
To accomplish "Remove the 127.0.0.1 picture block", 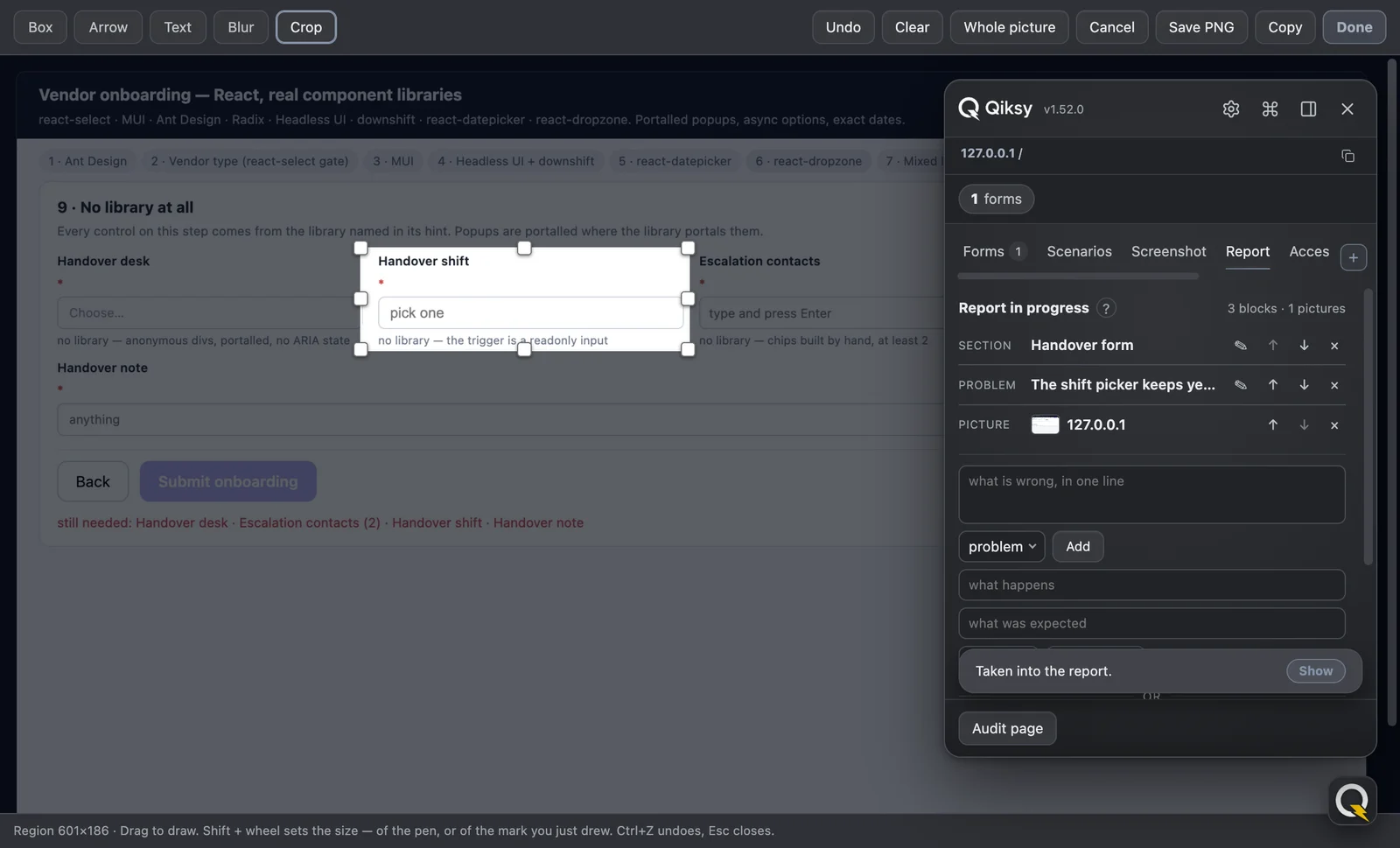I will point(1334,425).
